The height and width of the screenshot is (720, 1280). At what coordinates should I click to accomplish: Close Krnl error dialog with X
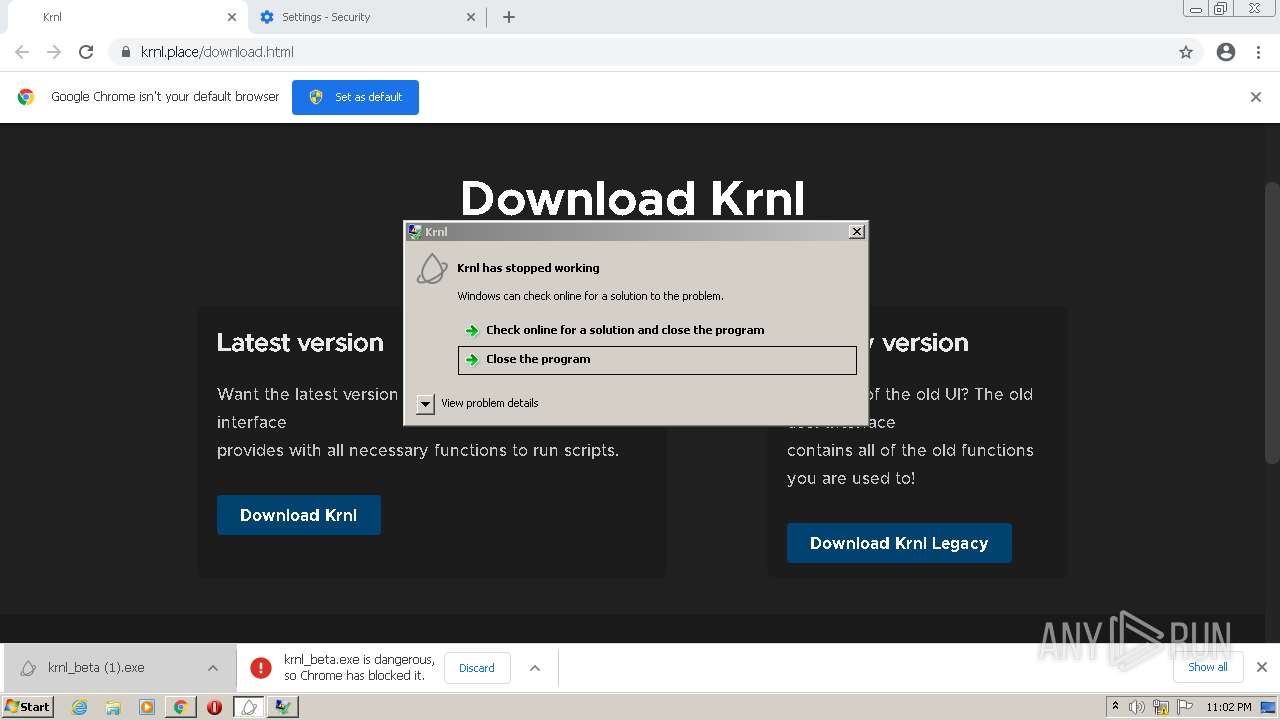tap(857, 231)
